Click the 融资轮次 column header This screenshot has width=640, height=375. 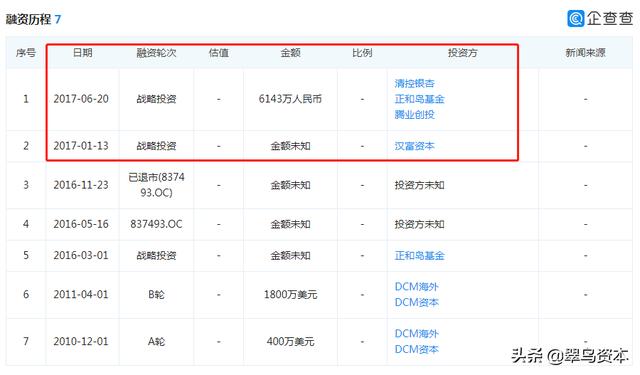[156, 53]
